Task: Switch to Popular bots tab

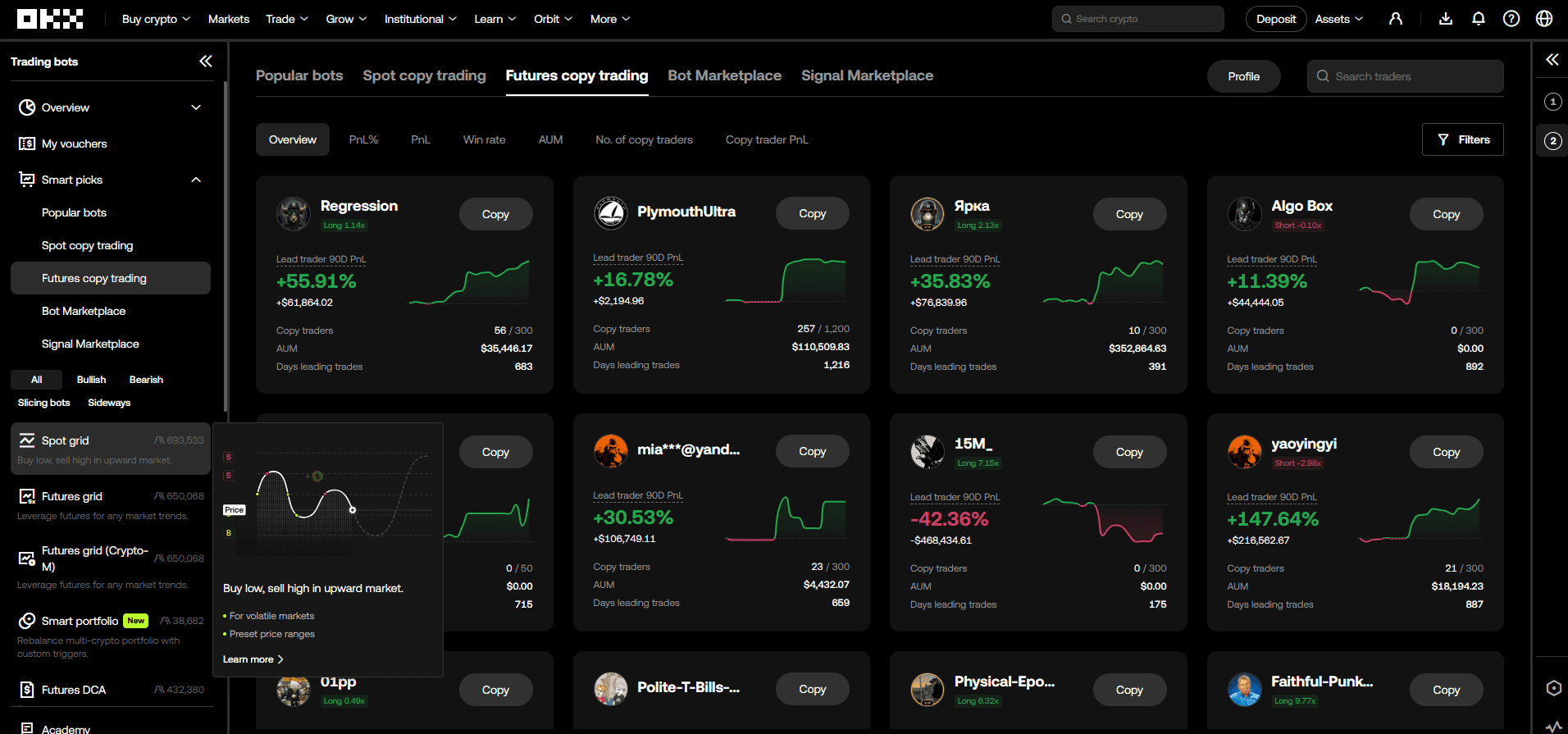Action: coord(299,75)
